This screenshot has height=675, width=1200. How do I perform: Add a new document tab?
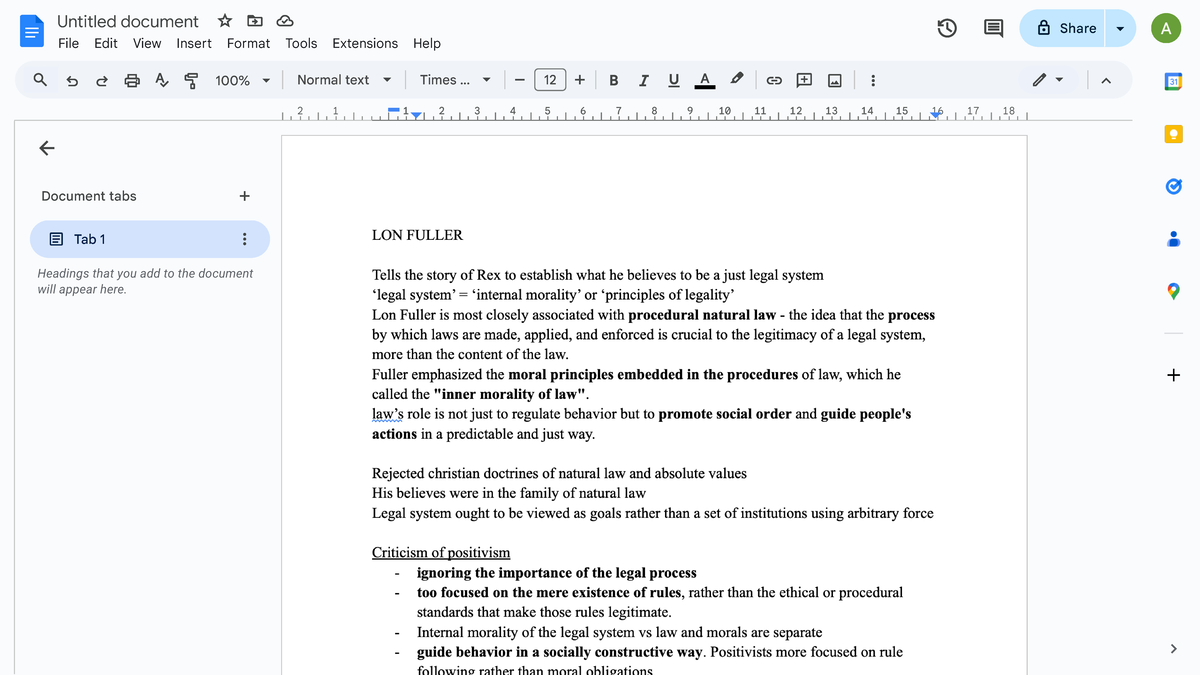[245, 196]
